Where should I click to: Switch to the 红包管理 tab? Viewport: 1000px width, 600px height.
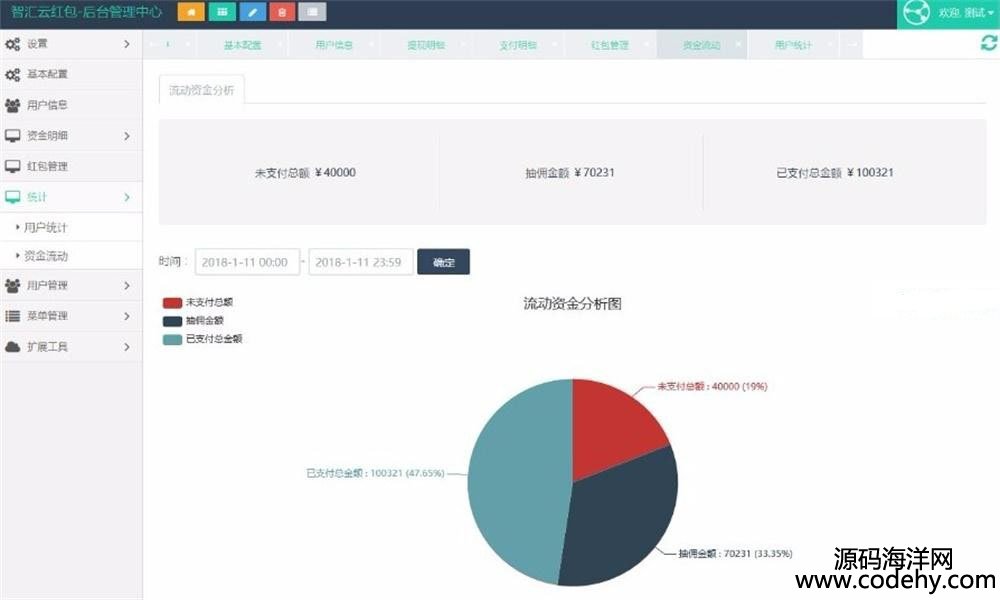click(610, 45)
